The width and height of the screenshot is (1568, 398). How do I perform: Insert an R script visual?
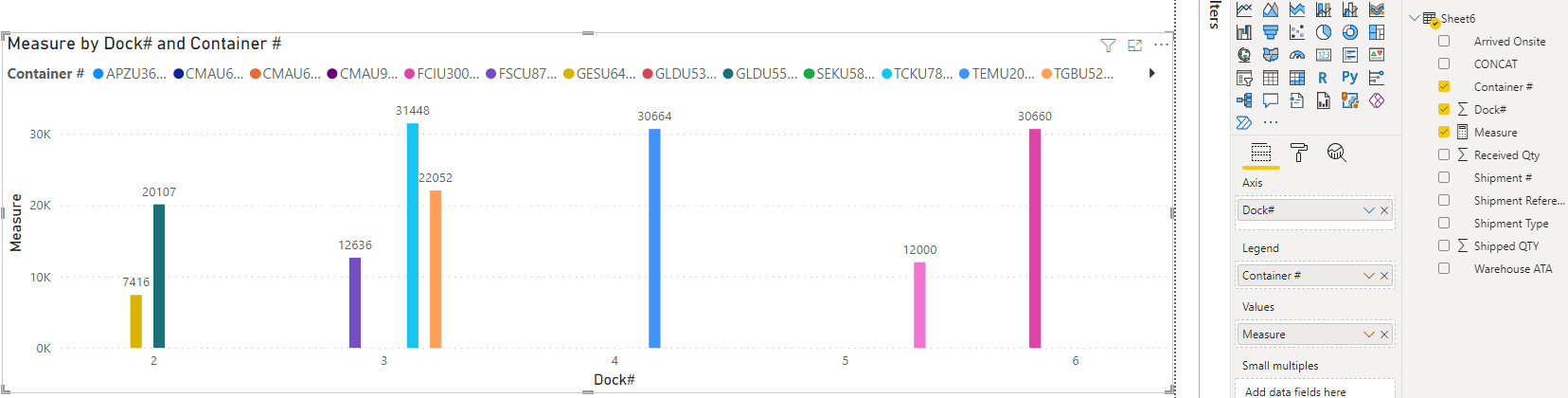[x=1323, y=78]
